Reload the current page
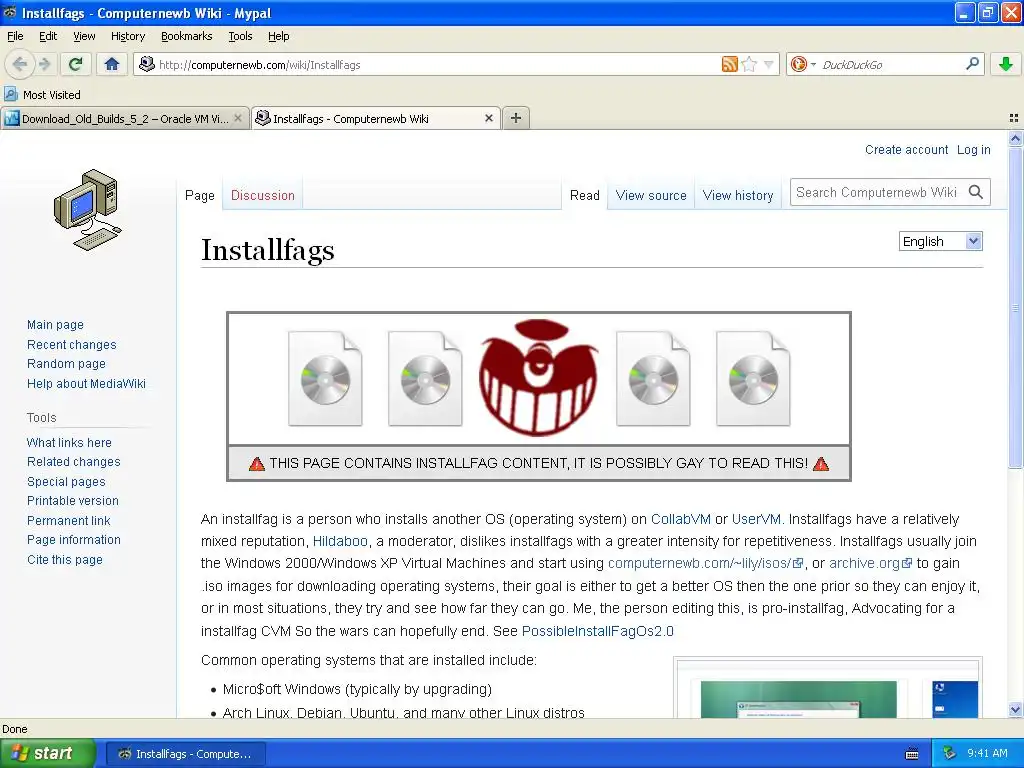Screen dimensions: 1024x768 (x=75, y=64)
